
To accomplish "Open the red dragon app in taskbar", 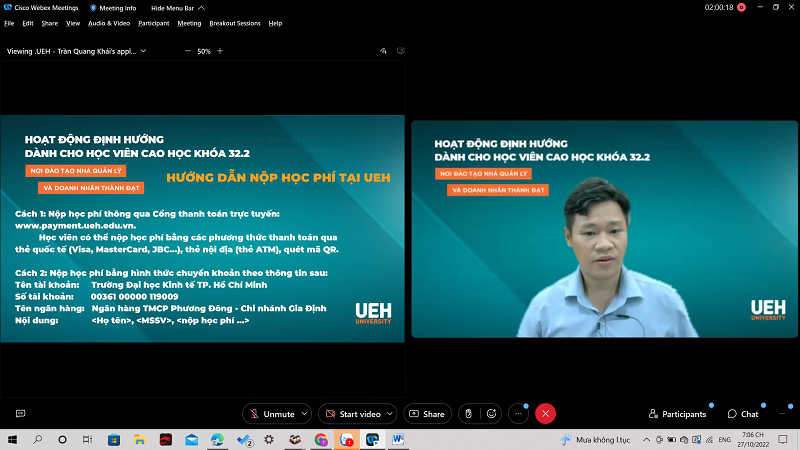I will click(x=165, y=440).
